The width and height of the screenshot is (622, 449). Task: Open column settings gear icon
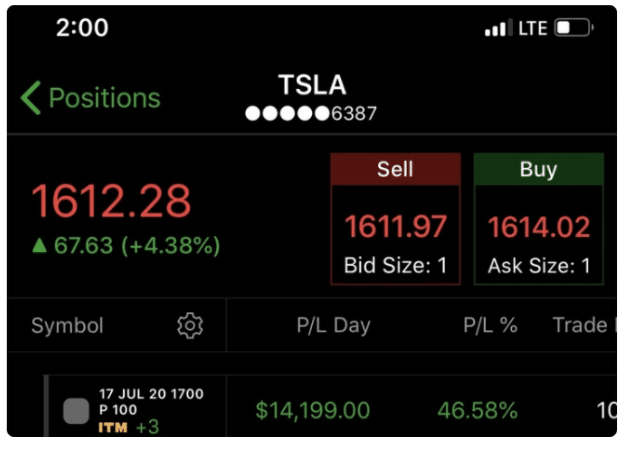pos(190,325)
